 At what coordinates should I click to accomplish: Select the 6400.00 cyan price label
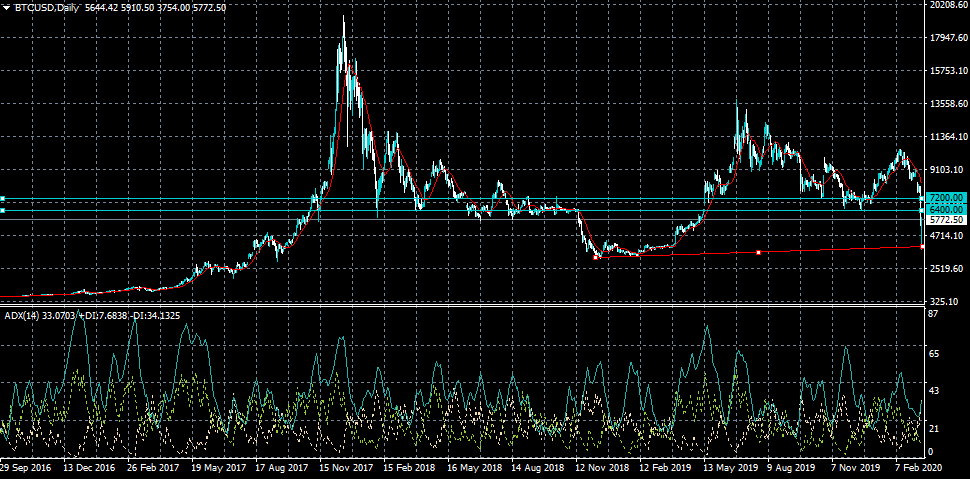pyautogui.click(x=946, y=210)
